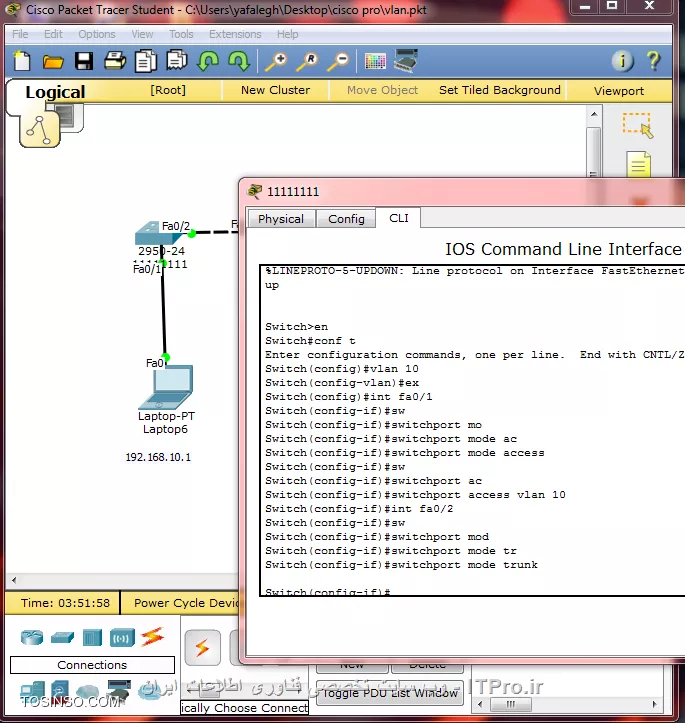The height and width of the screenshot is (723, 685).
Task: Click the 11111111 window title bar
Action: pos(462,191)
